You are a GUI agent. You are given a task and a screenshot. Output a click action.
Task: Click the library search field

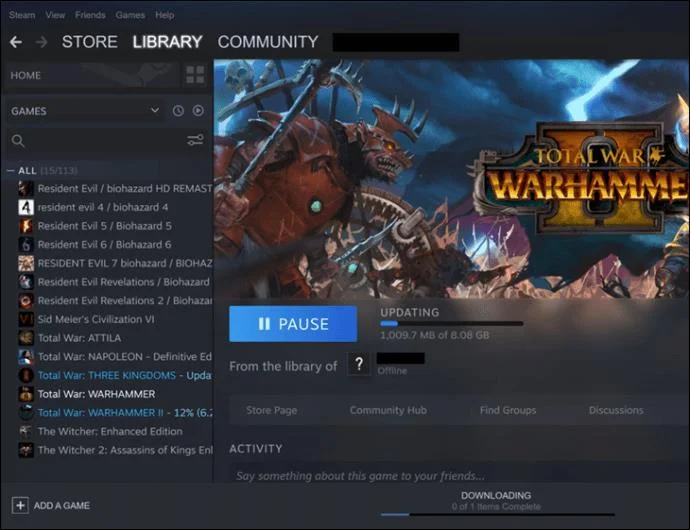(105, 141)
